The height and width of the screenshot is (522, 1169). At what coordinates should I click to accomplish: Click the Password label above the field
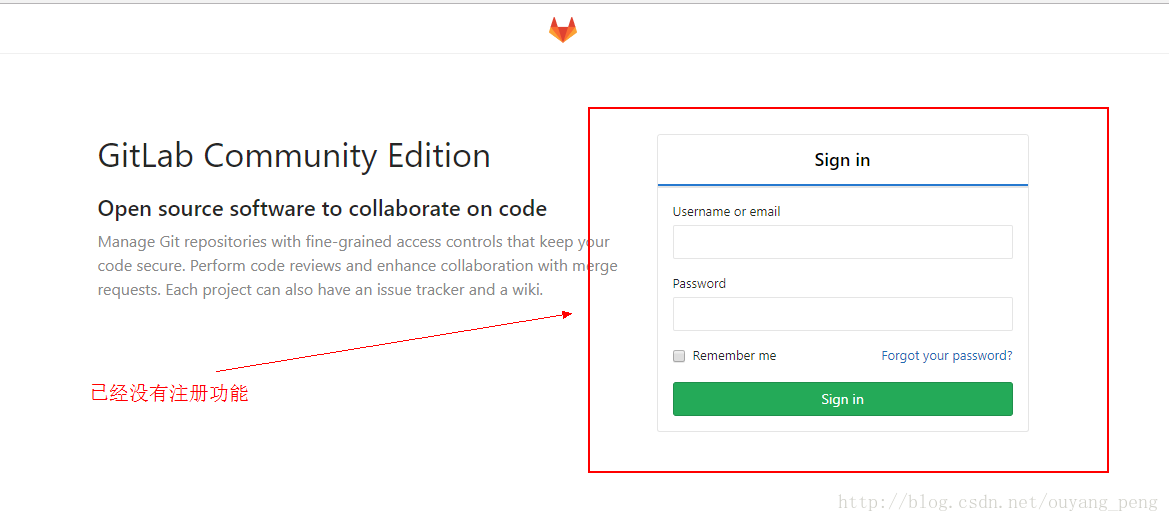[x=699, y=283]
